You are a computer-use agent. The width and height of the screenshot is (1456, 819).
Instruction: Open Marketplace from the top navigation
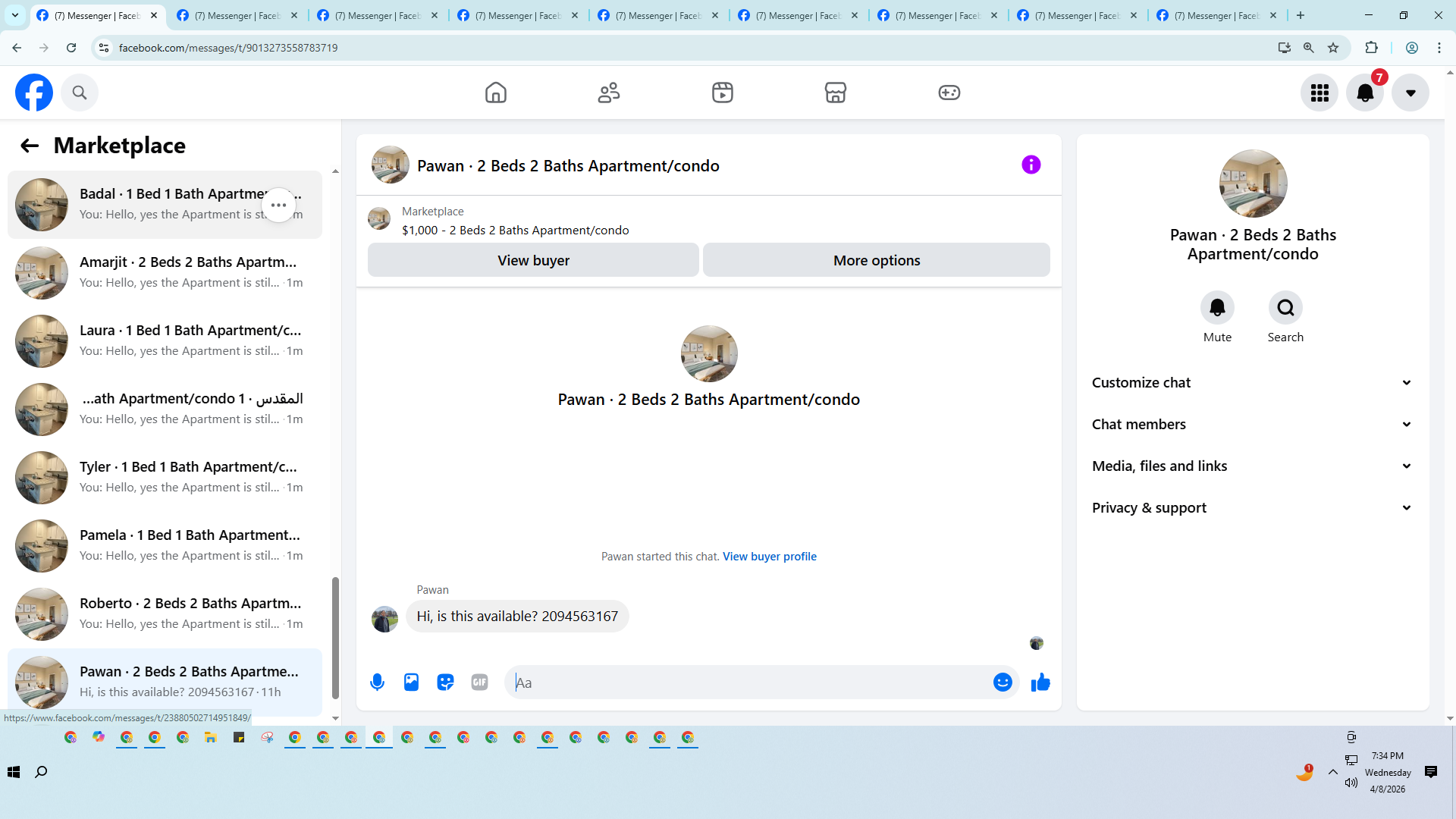pyautogui.click(x=835, y=93)
